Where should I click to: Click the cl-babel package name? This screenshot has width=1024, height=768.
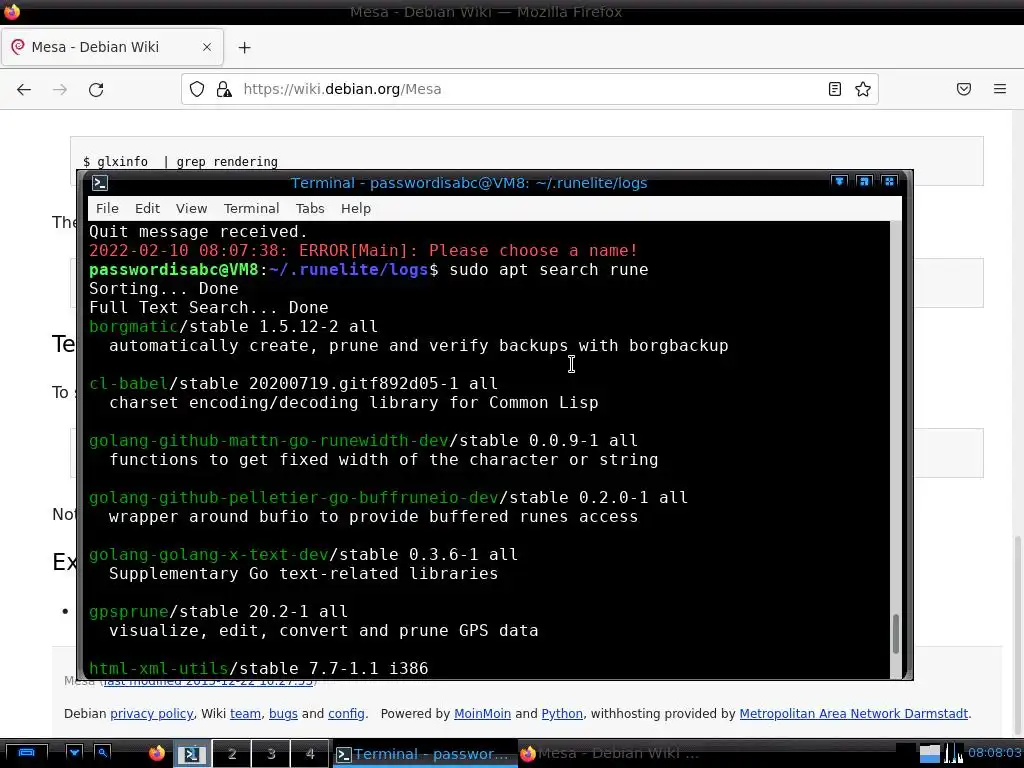128,383
